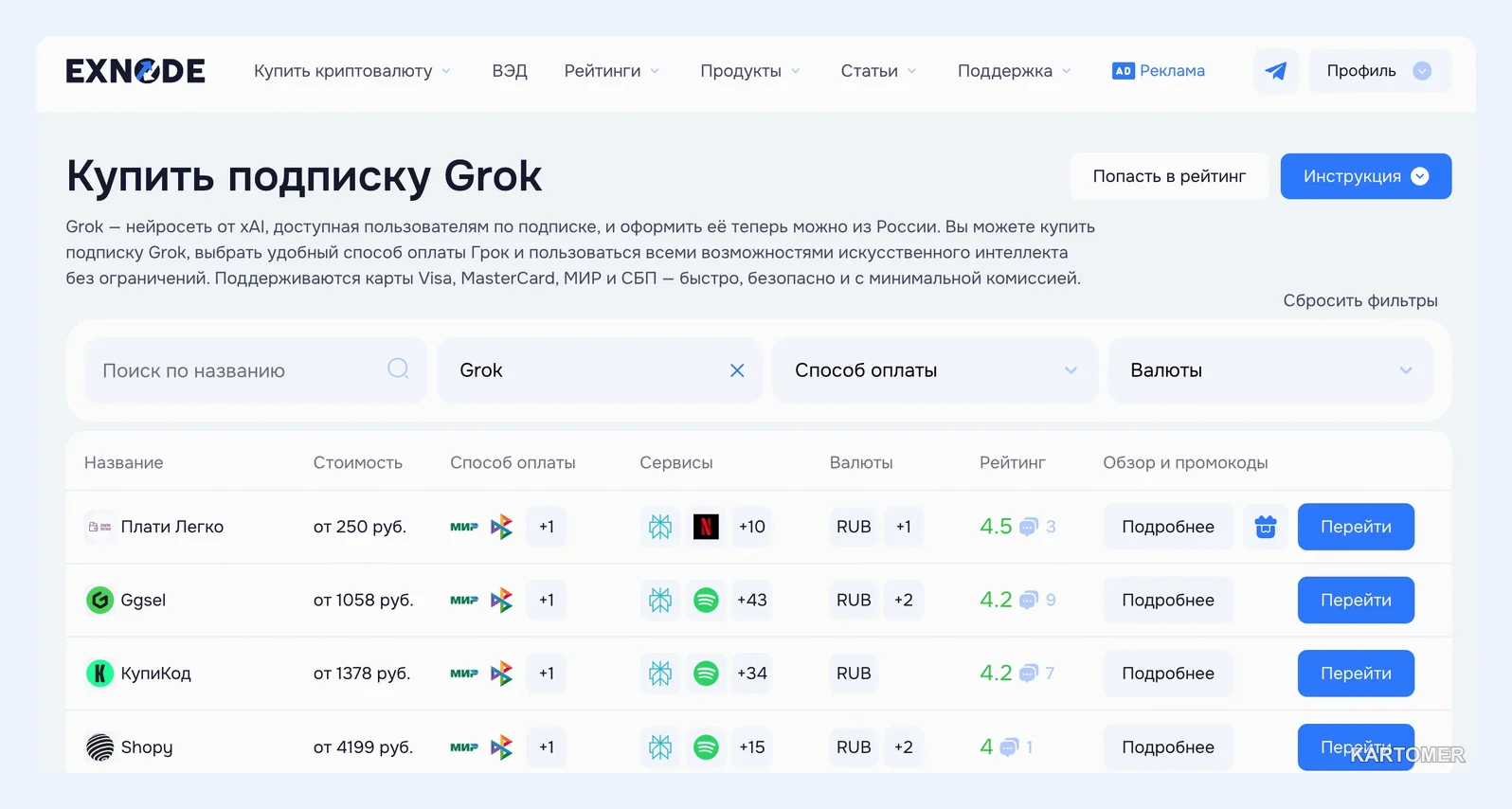Click Сбросить фильтры link
Viewport: 1512px width, 809px height.
click(x=1360, y=300)
